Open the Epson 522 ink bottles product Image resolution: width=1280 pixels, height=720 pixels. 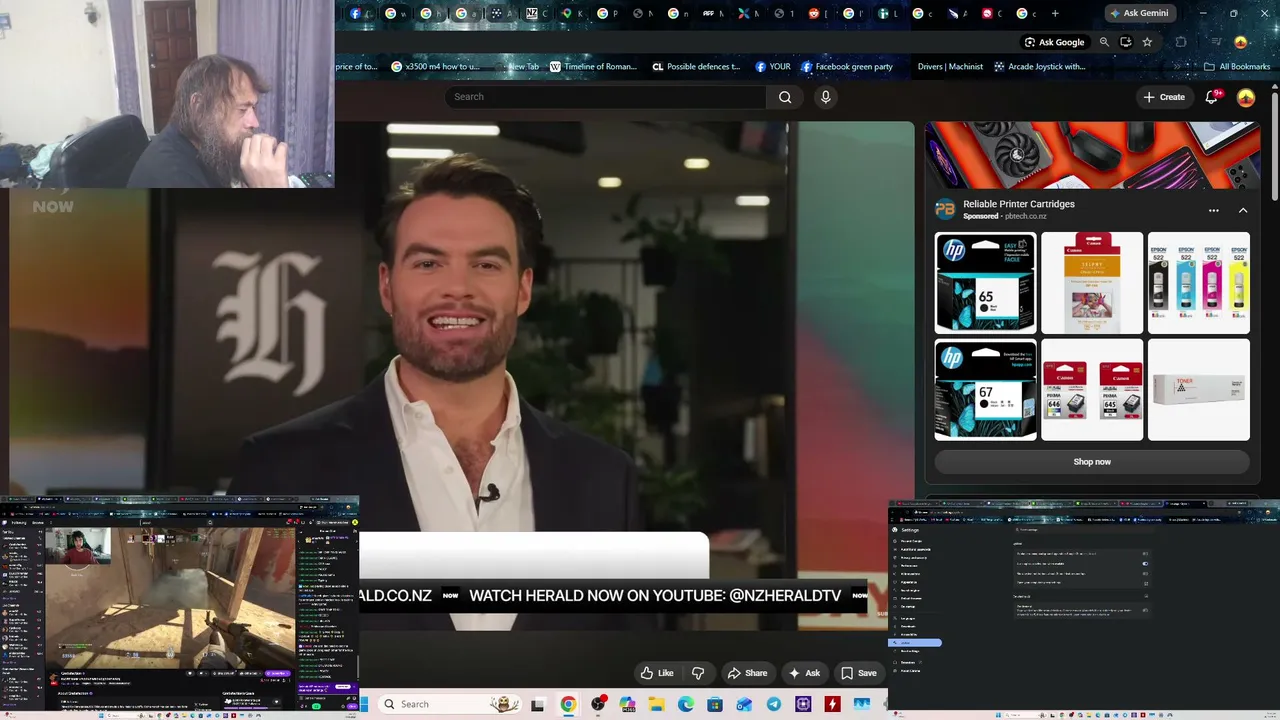[x=1199, y=283]
